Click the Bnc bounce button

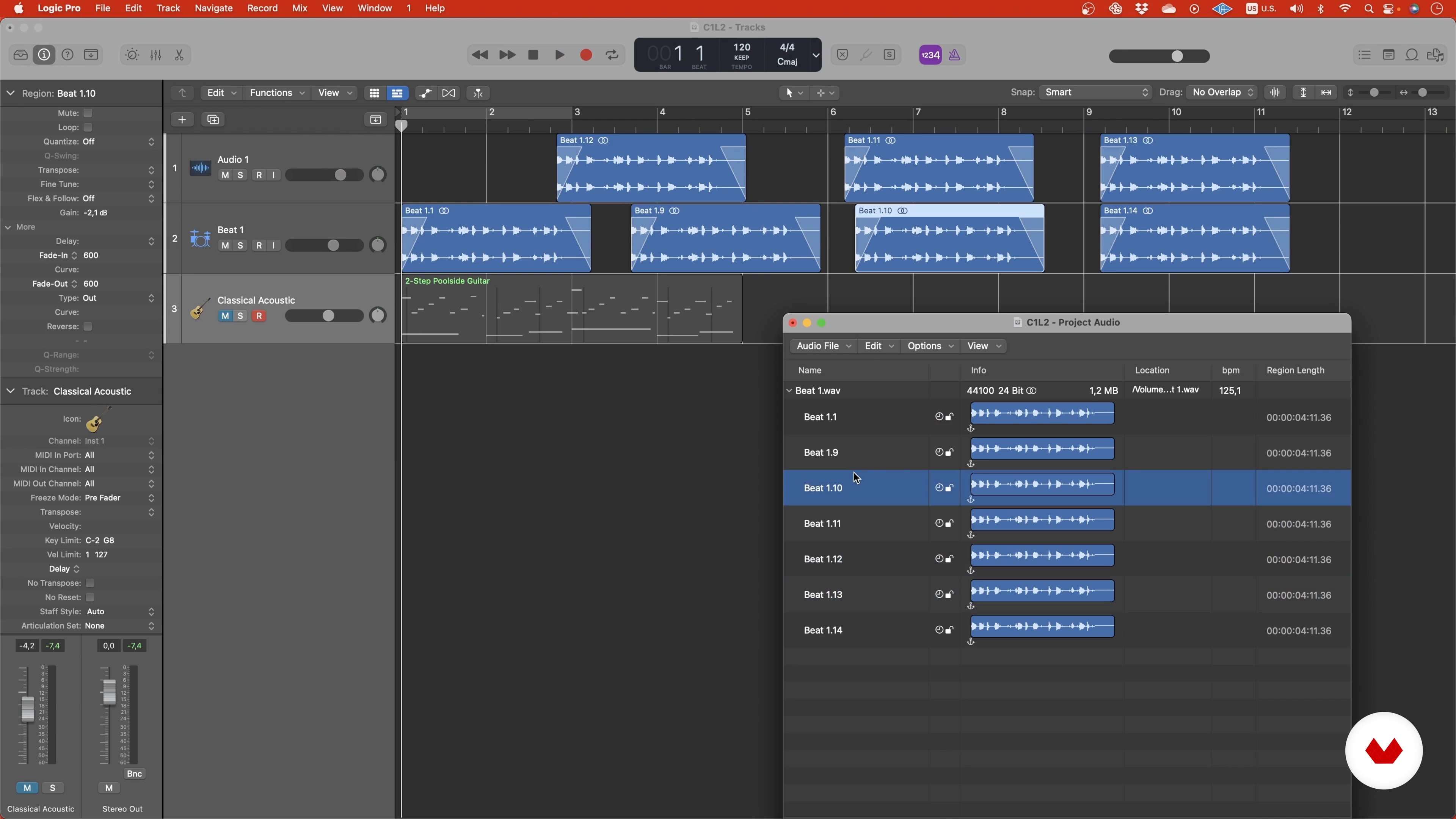[135, 774]
